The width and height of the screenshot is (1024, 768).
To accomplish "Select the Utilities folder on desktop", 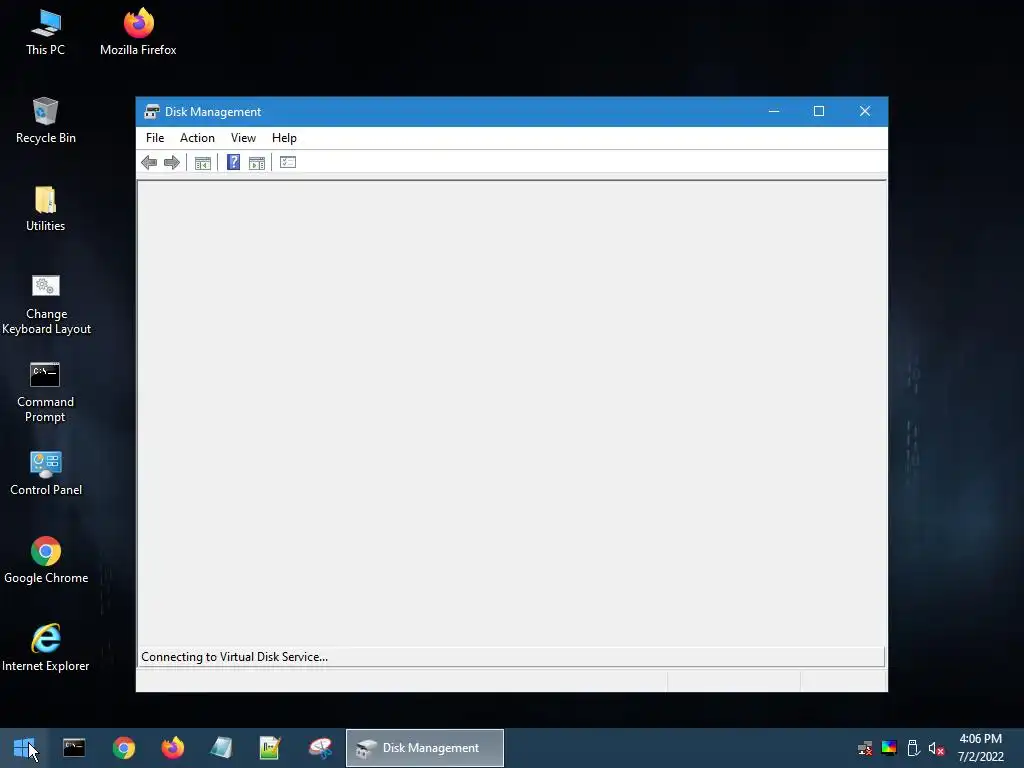I will point(45,209).
